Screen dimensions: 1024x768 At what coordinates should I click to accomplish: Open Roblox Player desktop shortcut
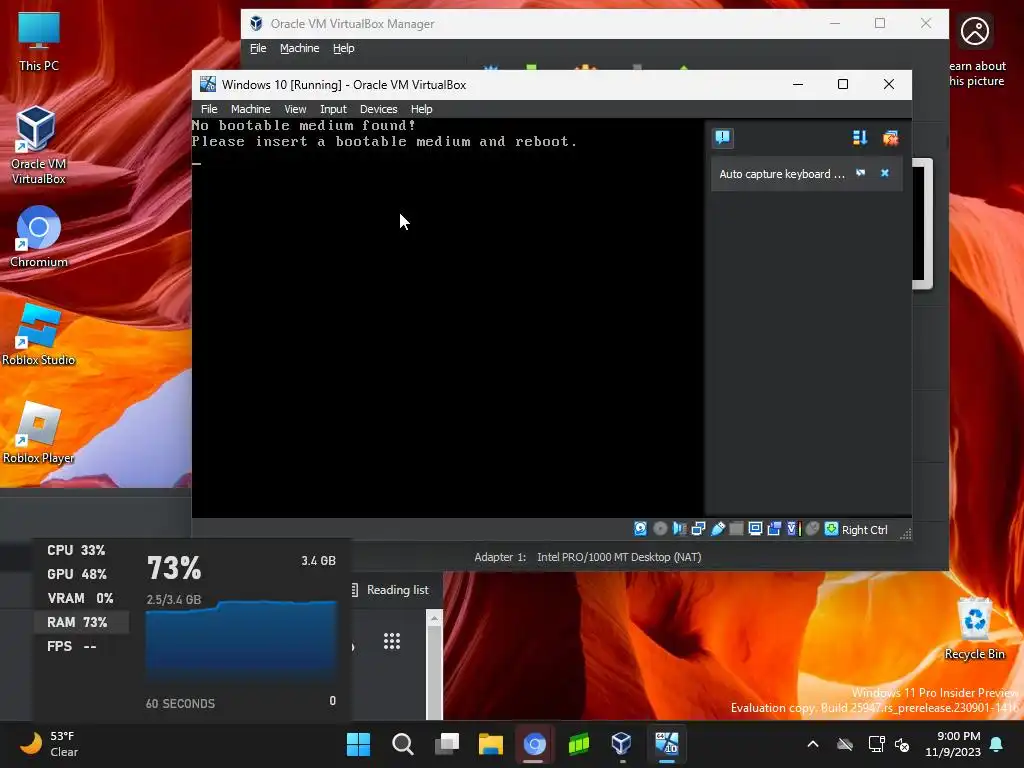[x=39, y=432]
